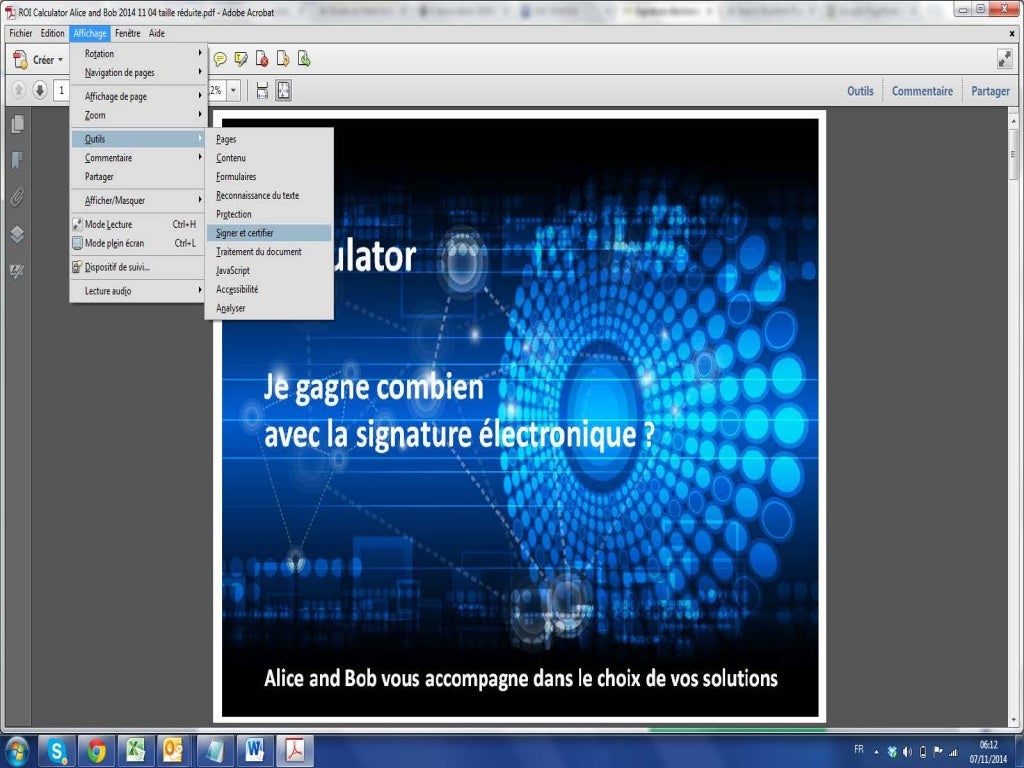Screen dimensions: 1024x768
Task: Open the Fichier menu
Action: [x=20, y=33]
